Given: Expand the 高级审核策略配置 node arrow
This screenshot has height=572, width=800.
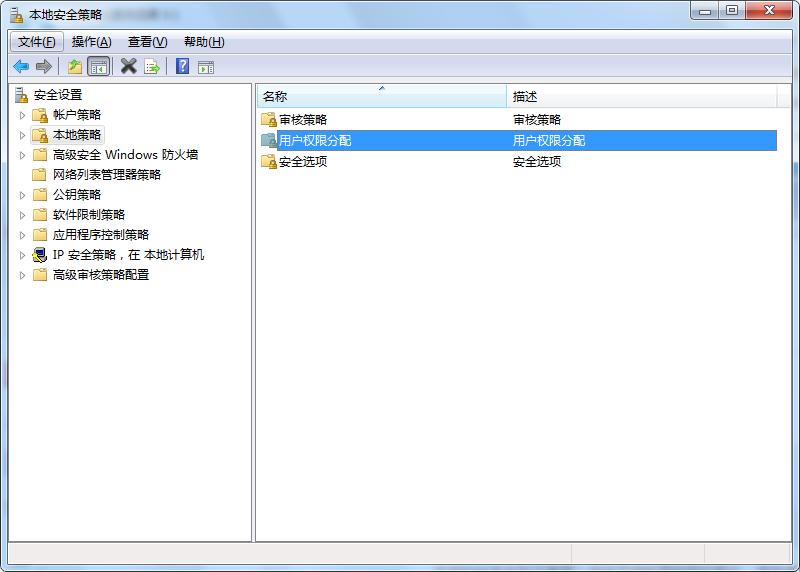Looking at the screenshot, I should 22,275.
